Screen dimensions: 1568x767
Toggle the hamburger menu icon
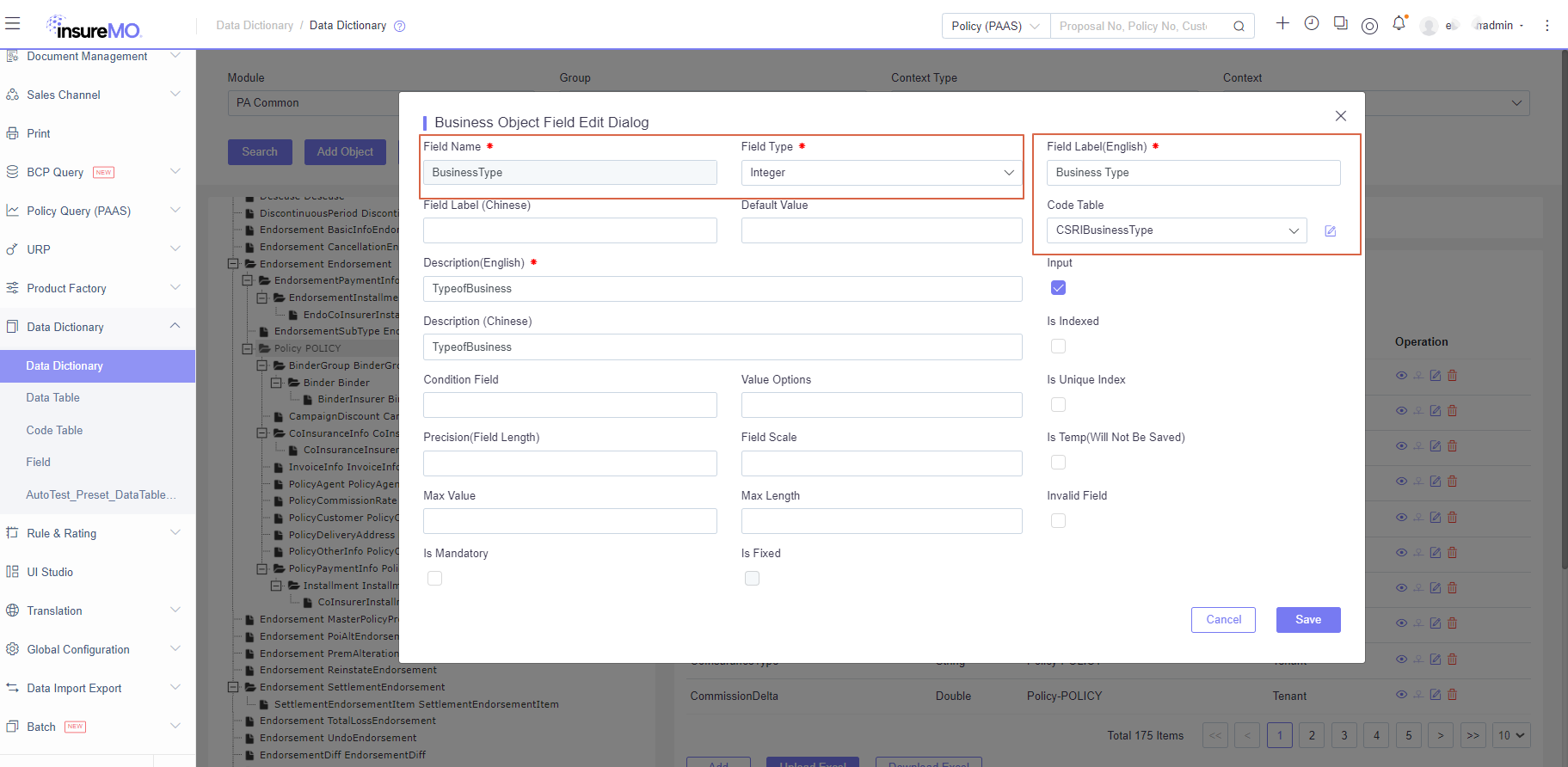point(12,23)
